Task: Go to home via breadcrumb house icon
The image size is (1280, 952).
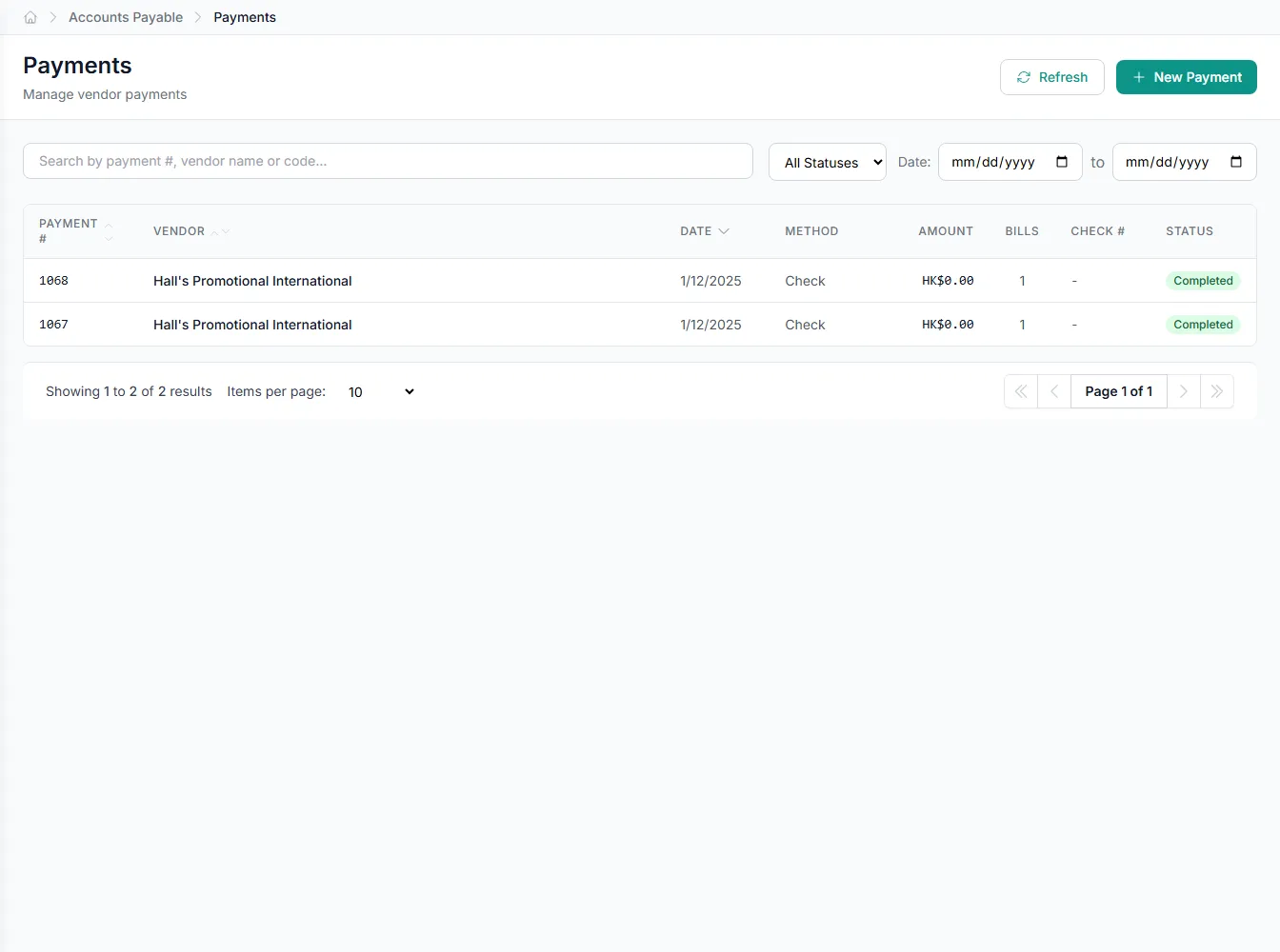Action: 30,17
